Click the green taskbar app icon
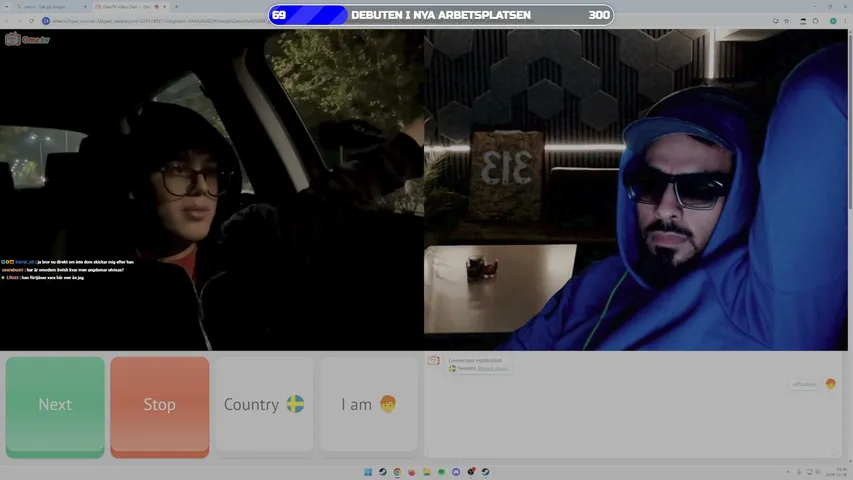Viewport: 853px width, 480px height. [x=441, y=472]
